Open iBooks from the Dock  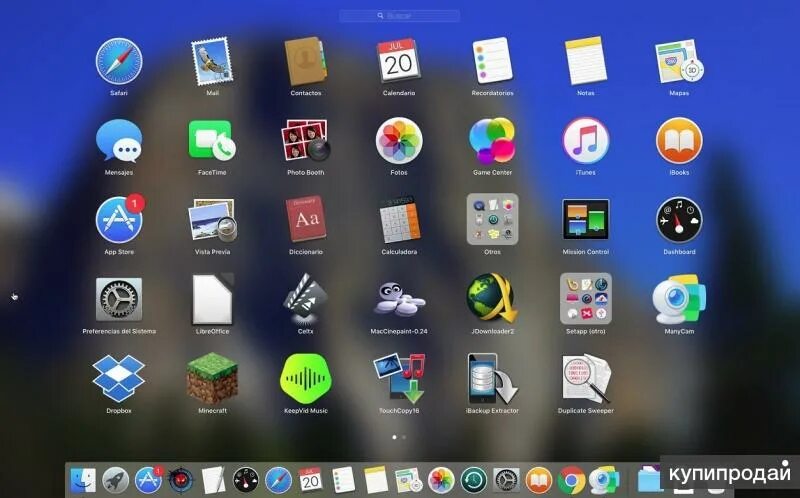coord(539,480)
